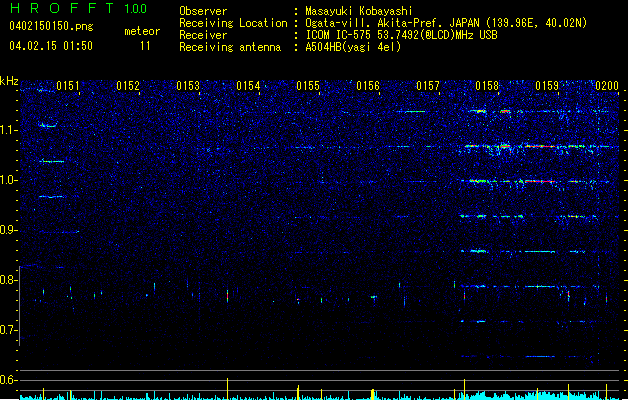Click the 0200 time marker
This screenshot has width=629, height=400.
click(607, 86)
